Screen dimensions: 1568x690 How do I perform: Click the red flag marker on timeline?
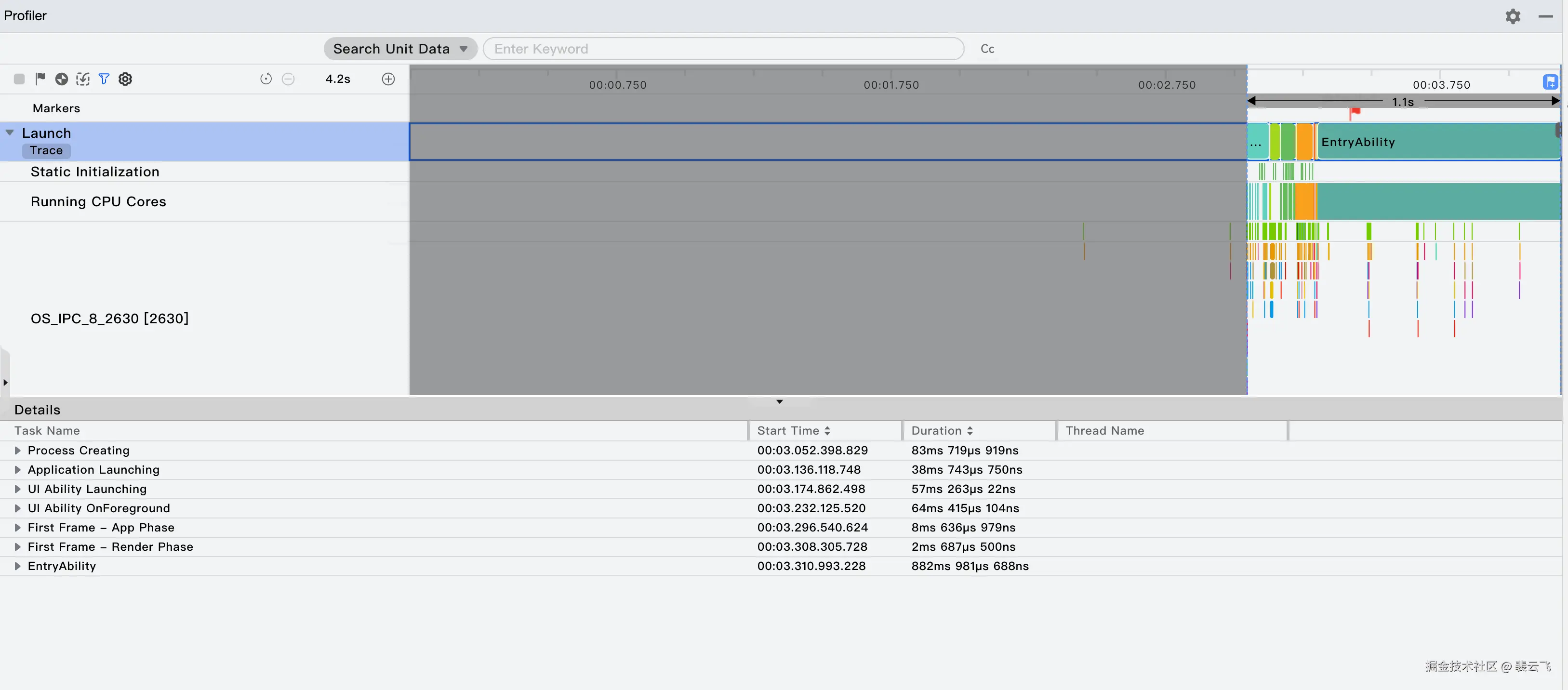(x=1355, y=112)
